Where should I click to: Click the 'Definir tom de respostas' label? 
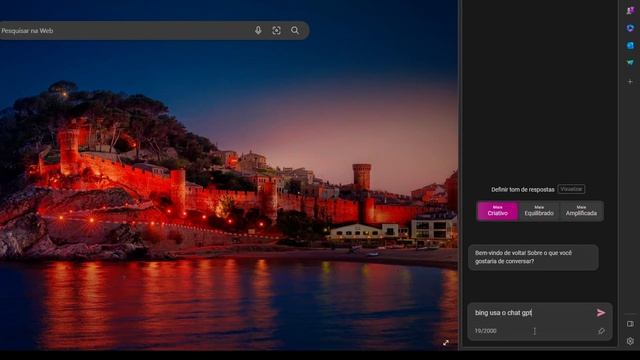click(522, 189)
